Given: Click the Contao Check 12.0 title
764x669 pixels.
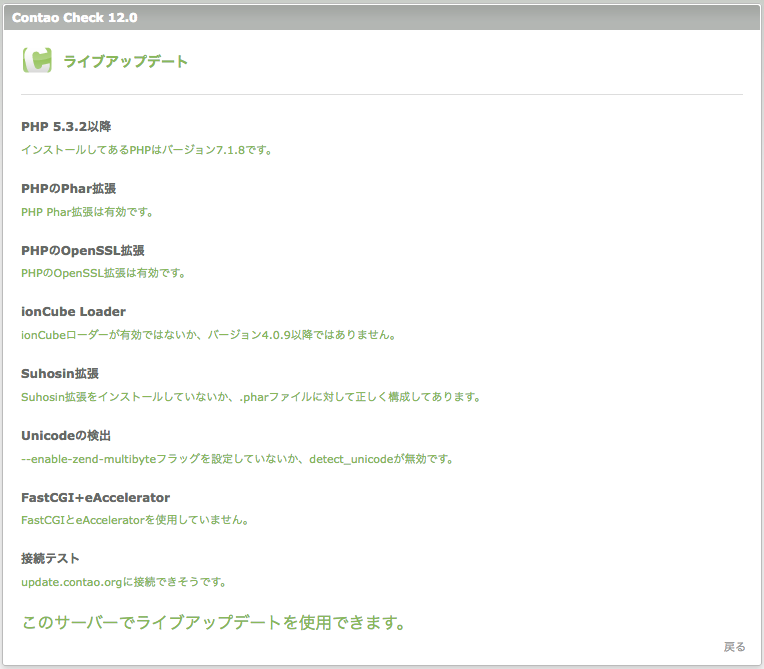Looking at the screenshot, I should (x=75, y=18).
